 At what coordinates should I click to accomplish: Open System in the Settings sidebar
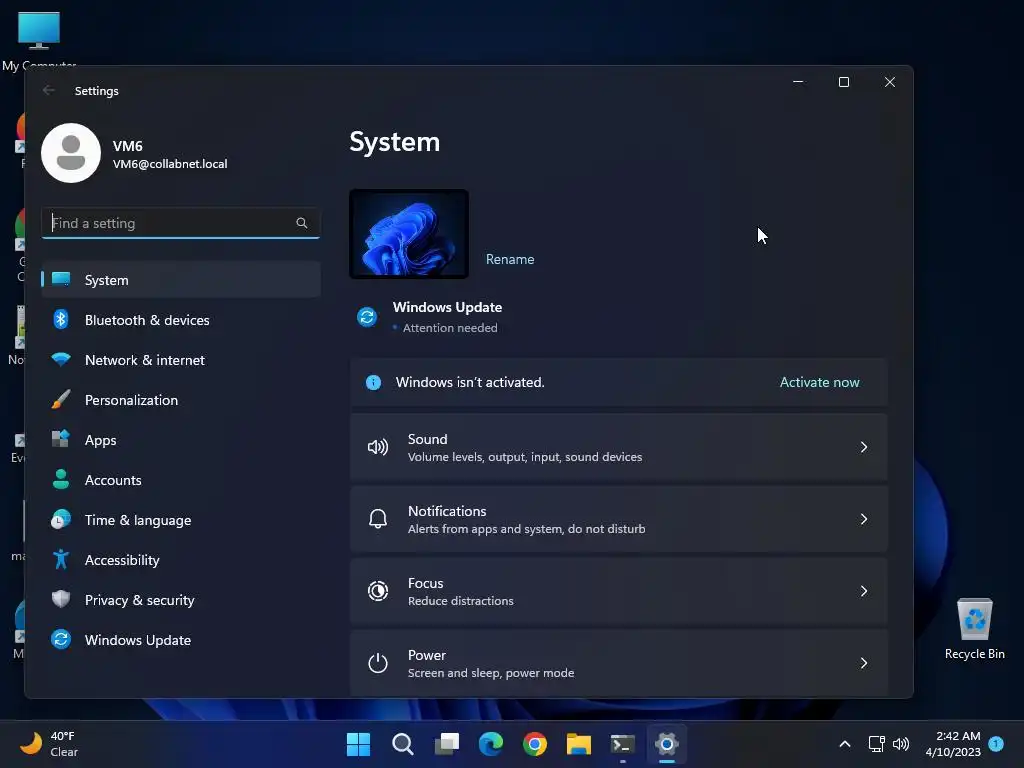point(180,280)
